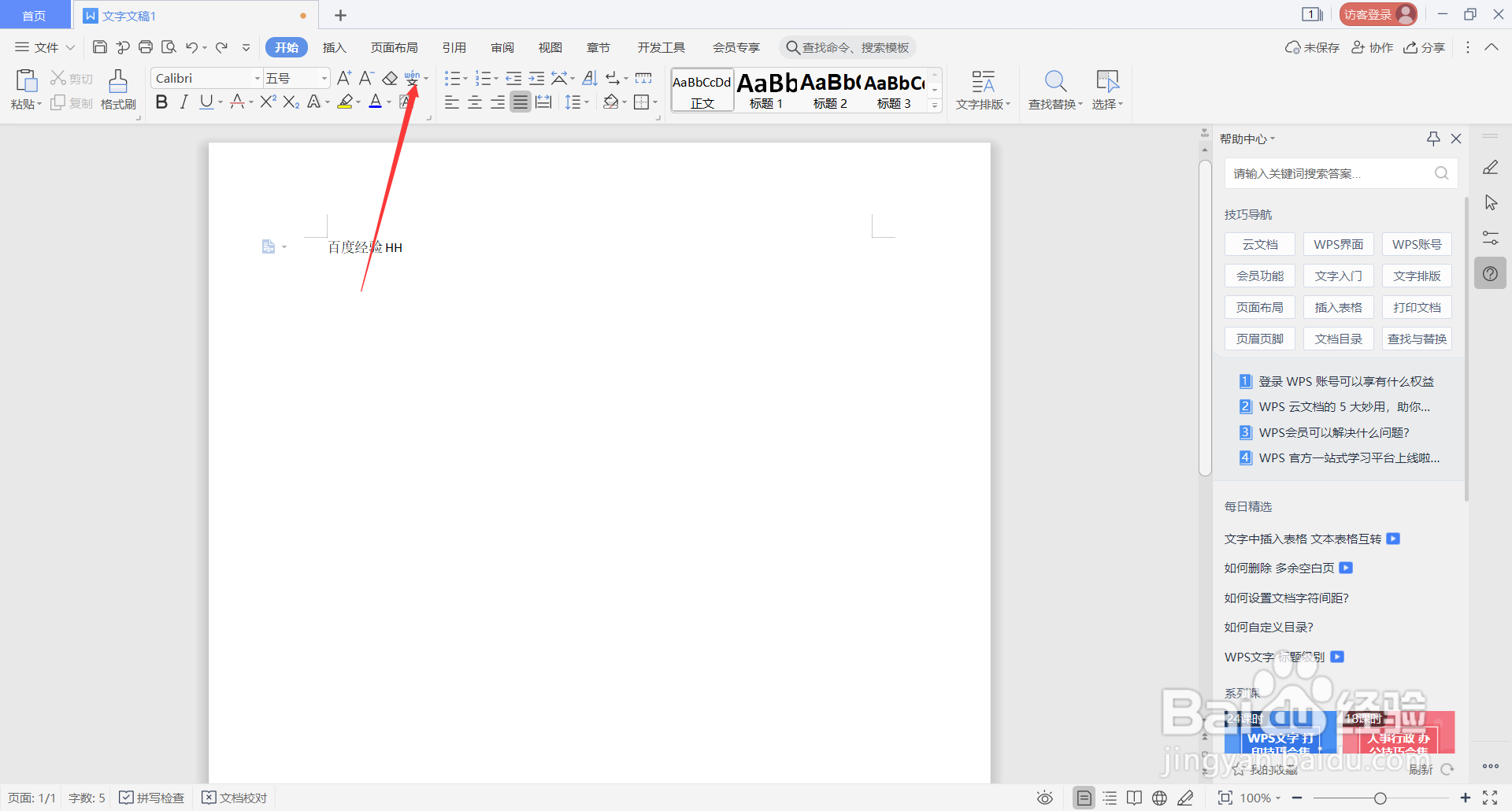Open the 引用 ribbon tab
The height and width of the screenshot is (811, 1512).
[x=454, y=47]
